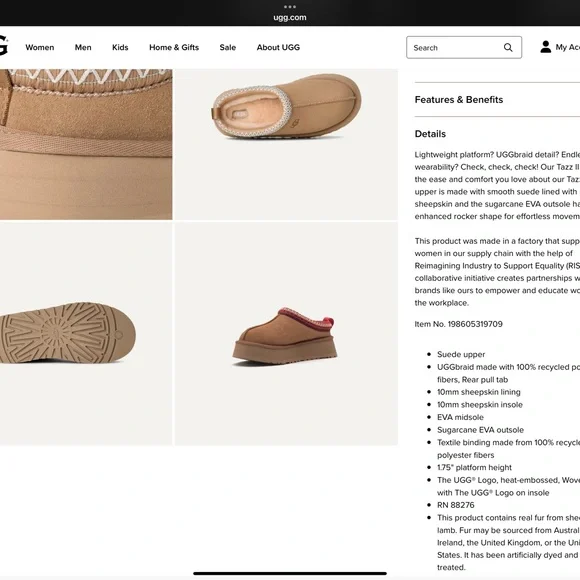Click the UGG logo
Screen dimensions: 580x580
[x=3, y=45]
